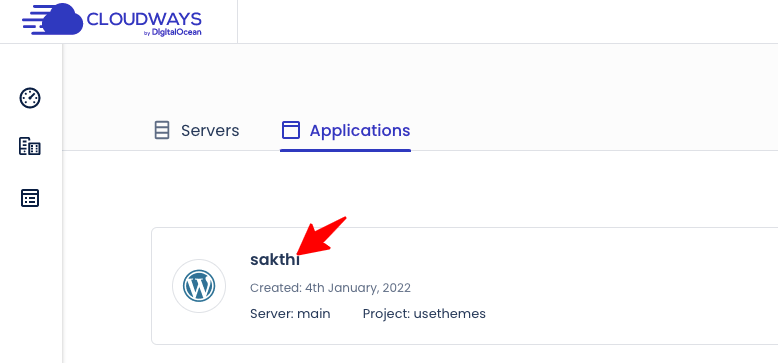This screenshot has height=363, width=778.
Task: Click the "Created: 4th January, 2022" text
Action: coord(330,288)
